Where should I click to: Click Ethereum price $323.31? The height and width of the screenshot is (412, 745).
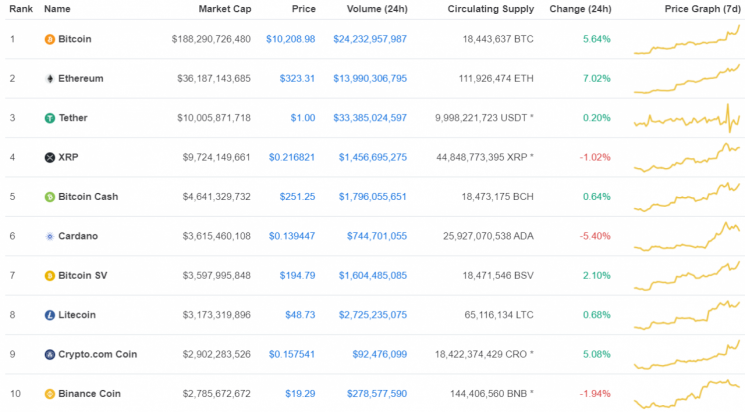point(297,78)
